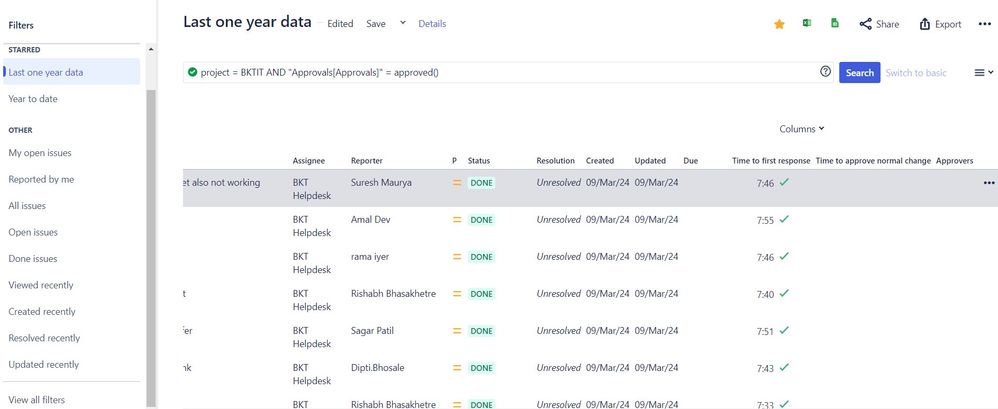The height and width of the screenshot is (409, 998).
Task: Click the blue Search button
Action: pyautogui.click(x=859, y=73)
